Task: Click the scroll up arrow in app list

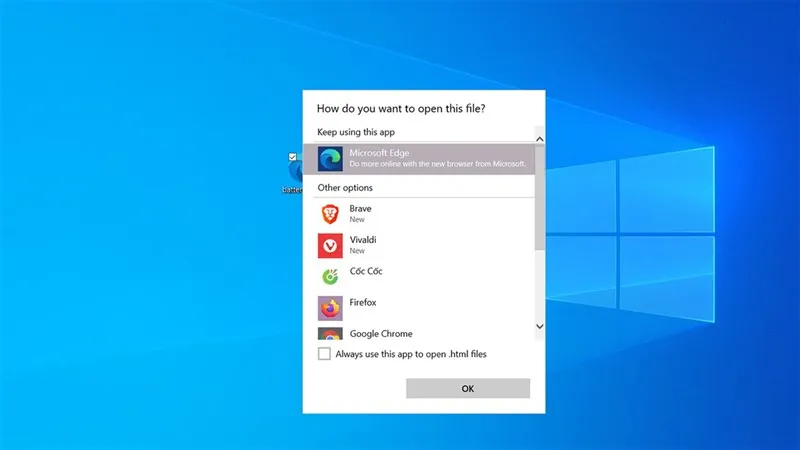Action: [x=540, y=140]
